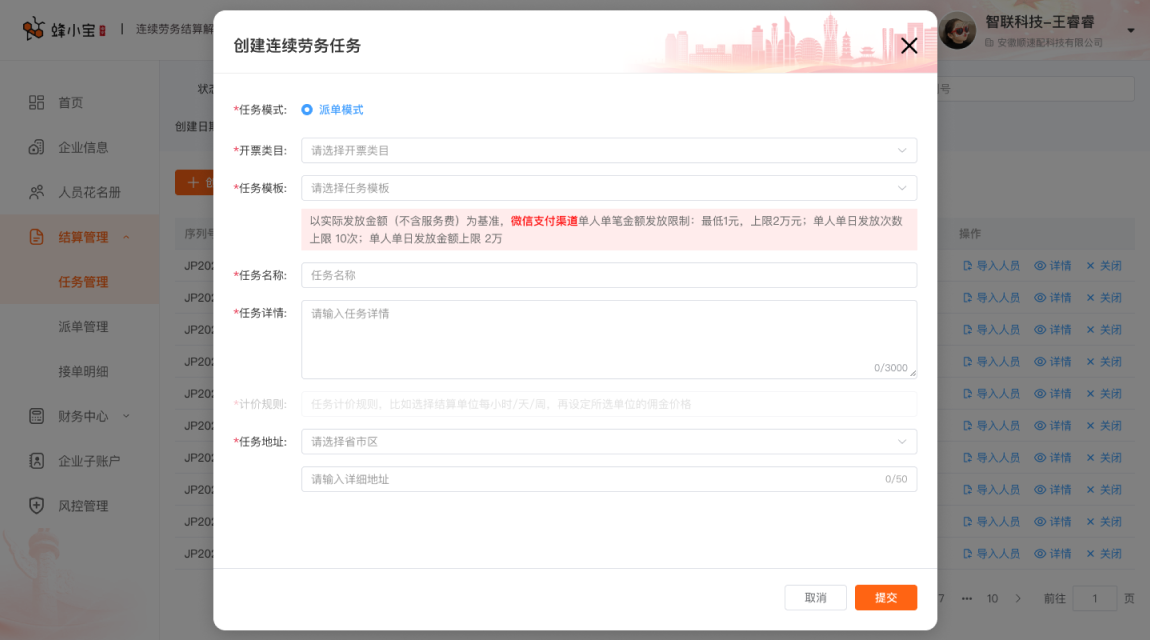Viewport: 1150px width, 640px height.
Task: Open the 任务模板 dropdown
Action: (608, 188)
